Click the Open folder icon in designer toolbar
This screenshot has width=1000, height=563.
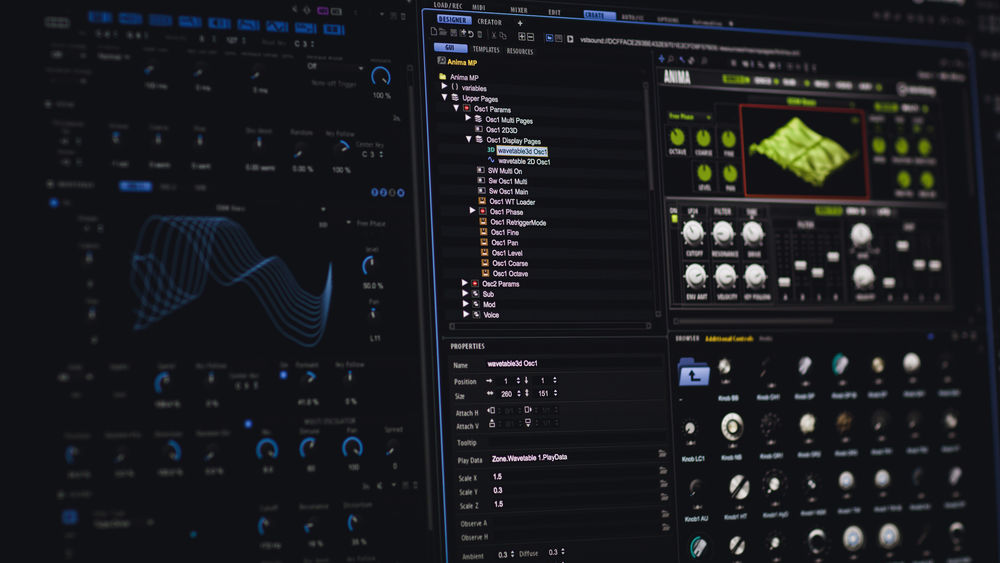(x=443, y=33)
